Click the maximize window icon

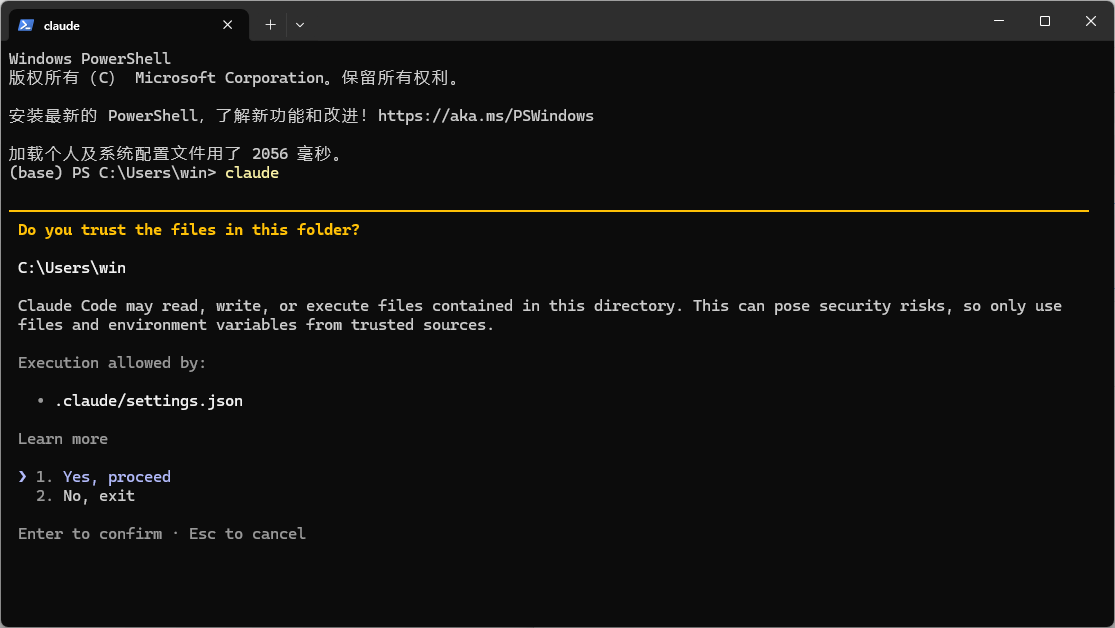(x=1044, y=21)
